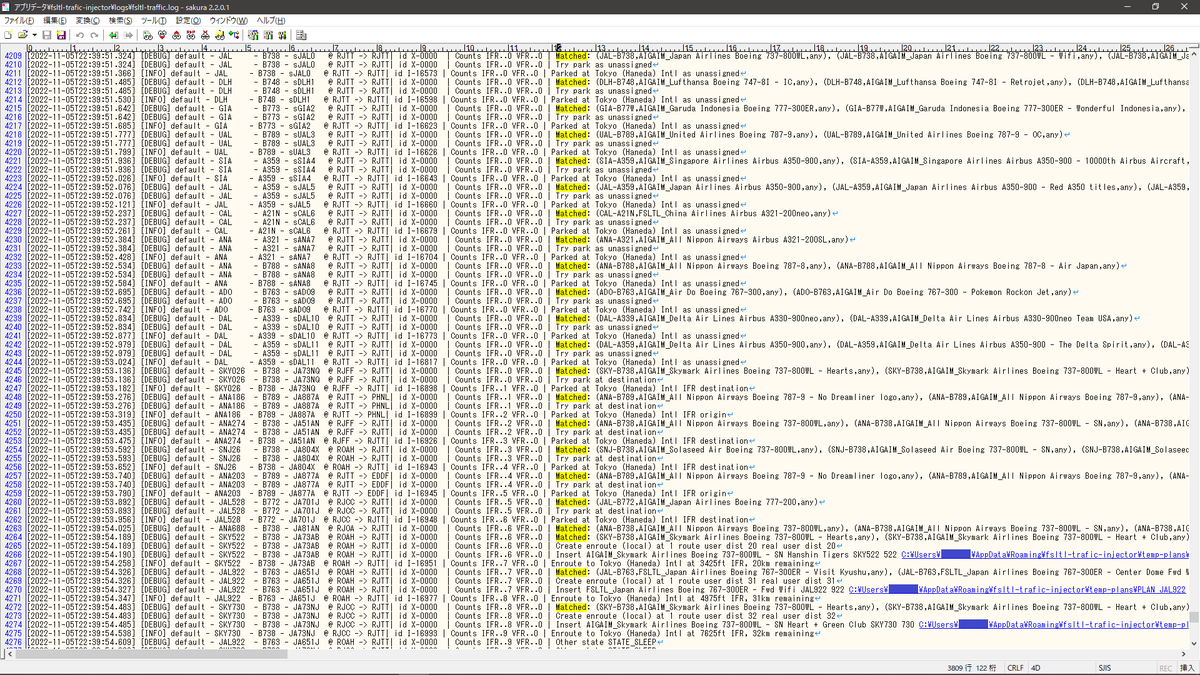Viewport: 1200px width, 675px height.
Task: Click the vertical scrollbar up arrow
Action: (x=1194, y=54)
